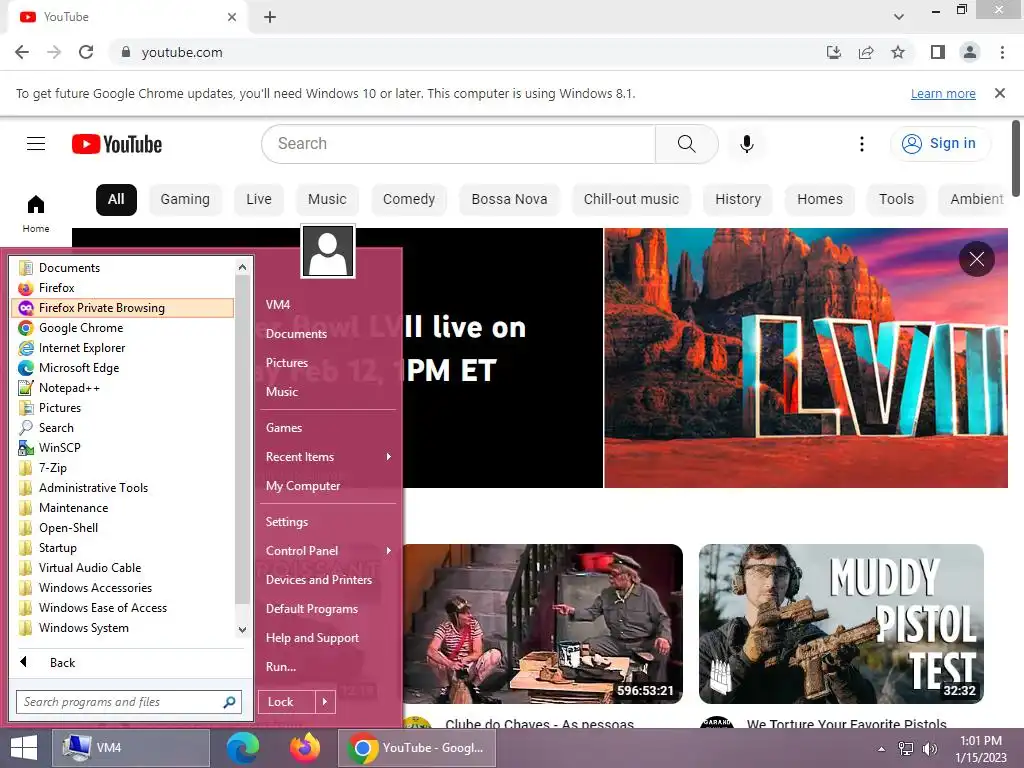Screen dimensions: 1024x768
Task: Click Back in the programs list
Action: point(62,663)
